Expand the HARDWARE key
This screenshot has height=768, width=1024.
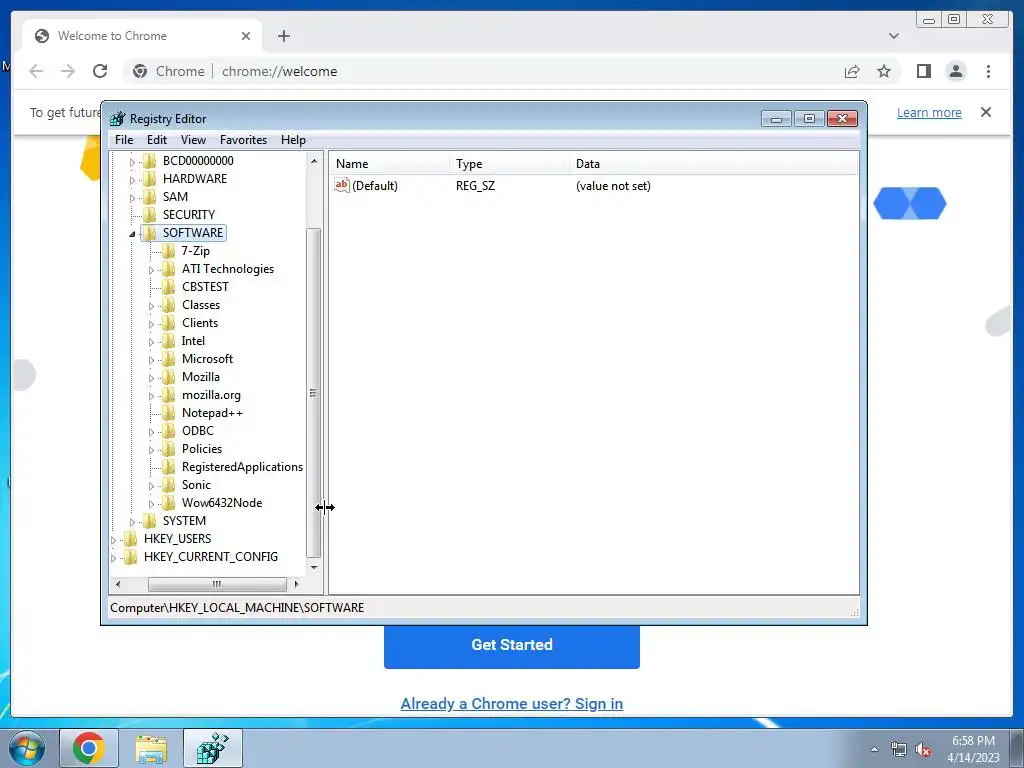pyautogui.click(x=132, y=180)
